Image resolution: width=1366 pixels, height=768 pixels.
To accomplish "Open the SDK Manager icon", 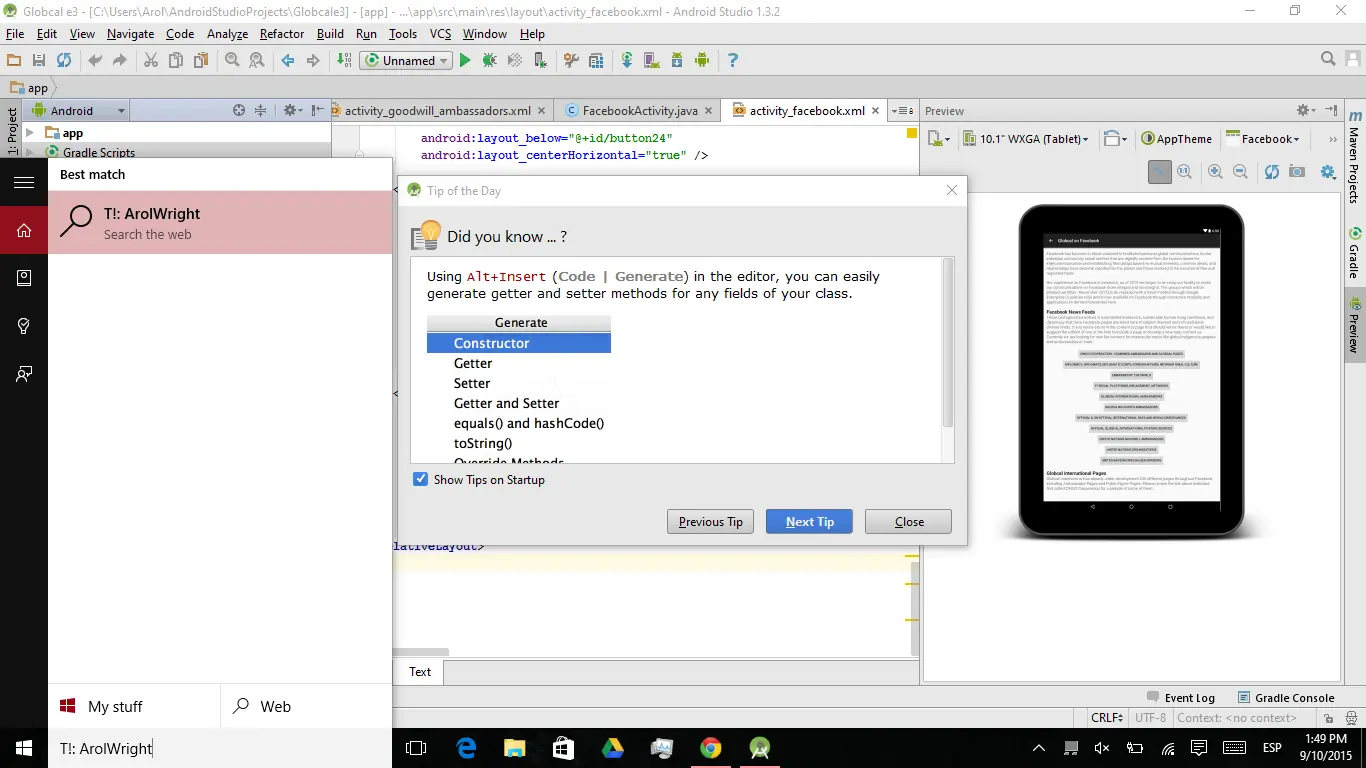I will coord(677,61).
